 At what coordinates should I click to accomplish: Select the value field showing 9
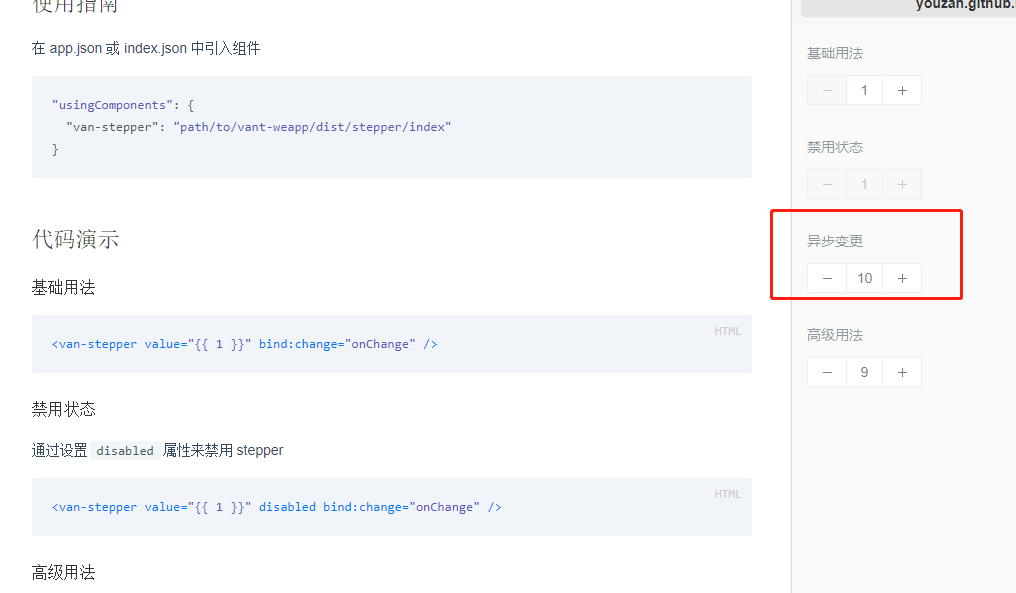(x=864, y=371)
